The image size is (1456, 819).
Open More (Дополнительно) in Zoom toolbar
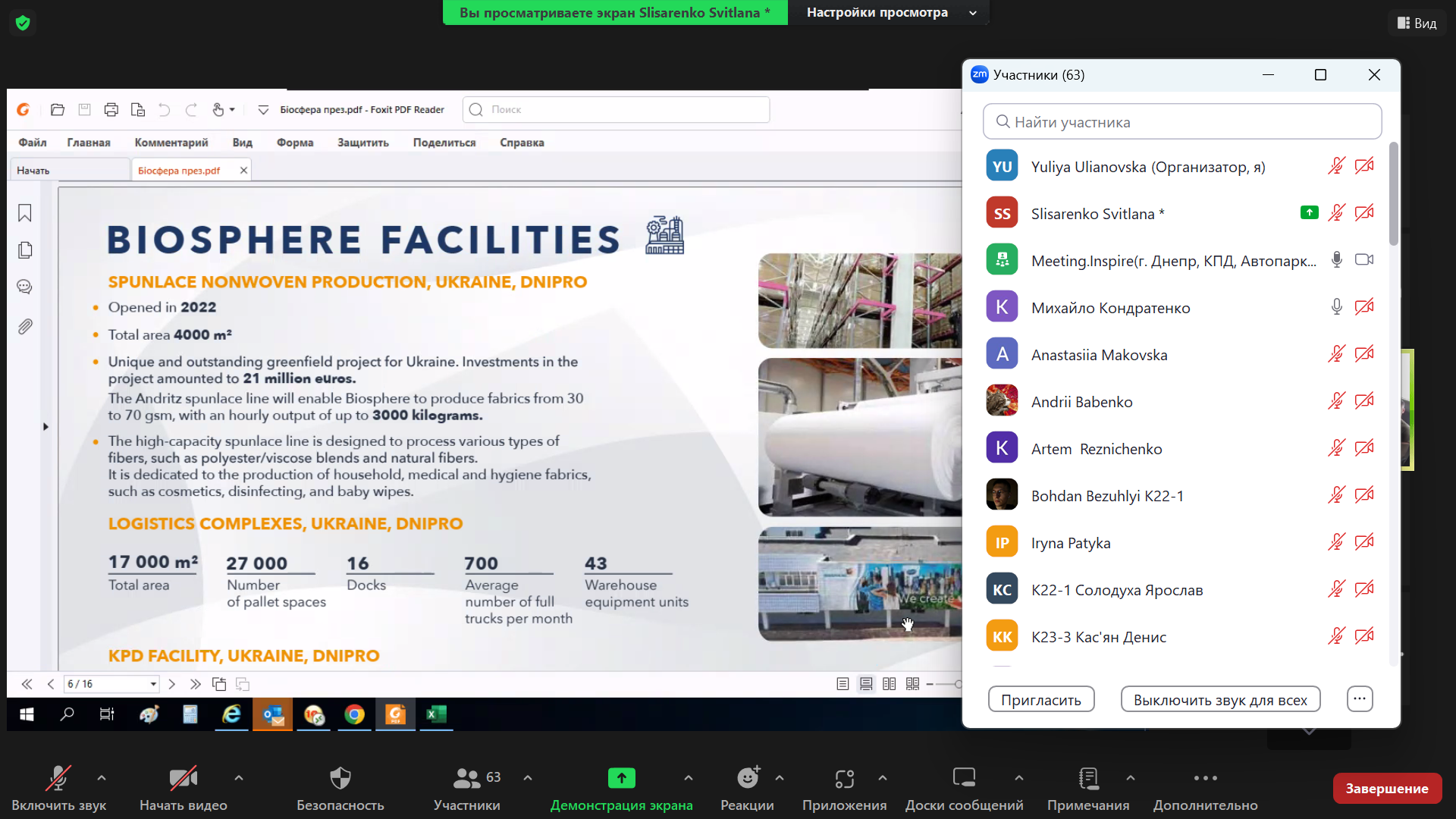click(x=1205, y=789)
